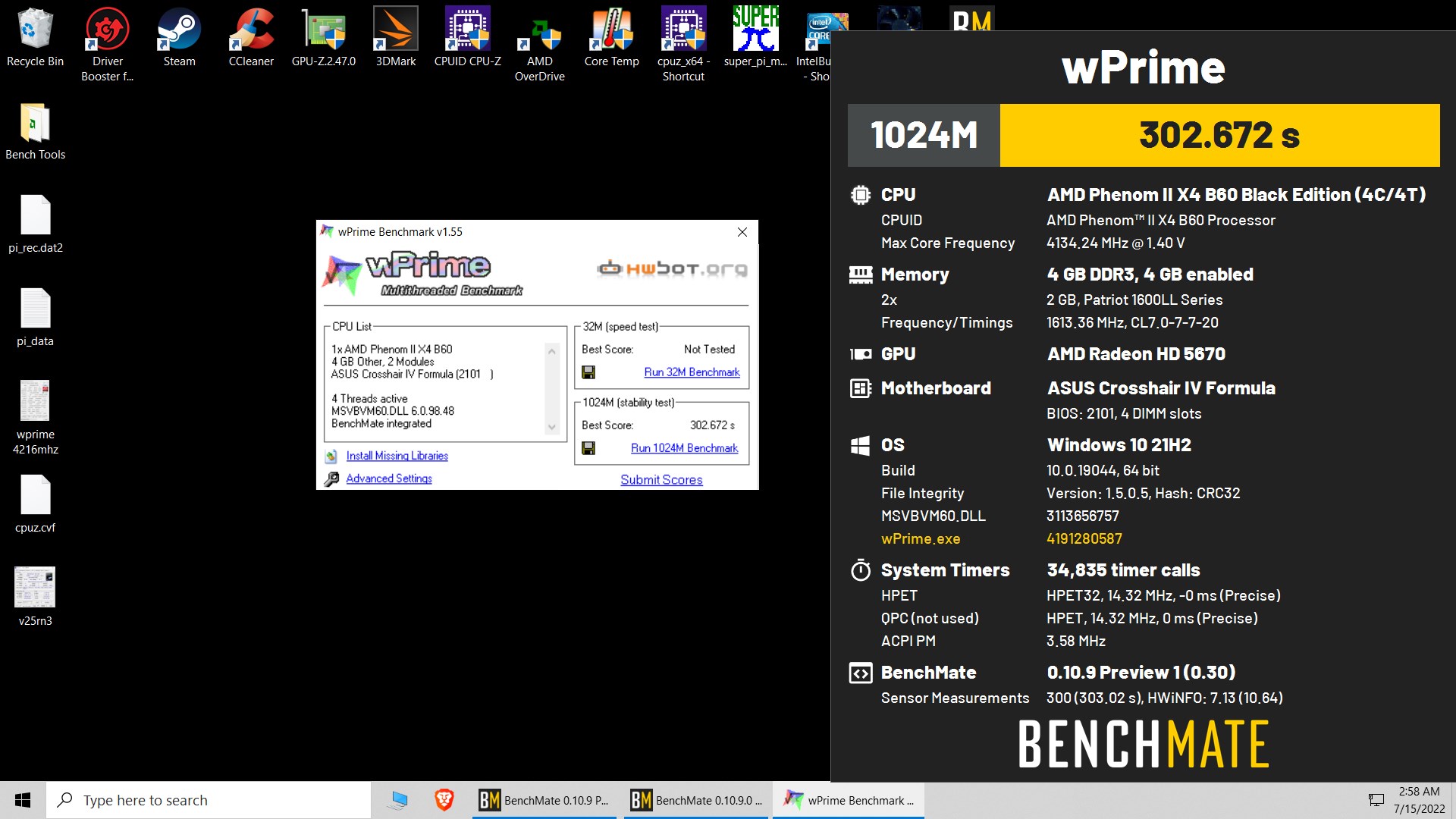Image resolution: width=1456 pixels, height=819 pixels.
Task: Open the Brave browser taskbar icon
Action: [444, 800]
